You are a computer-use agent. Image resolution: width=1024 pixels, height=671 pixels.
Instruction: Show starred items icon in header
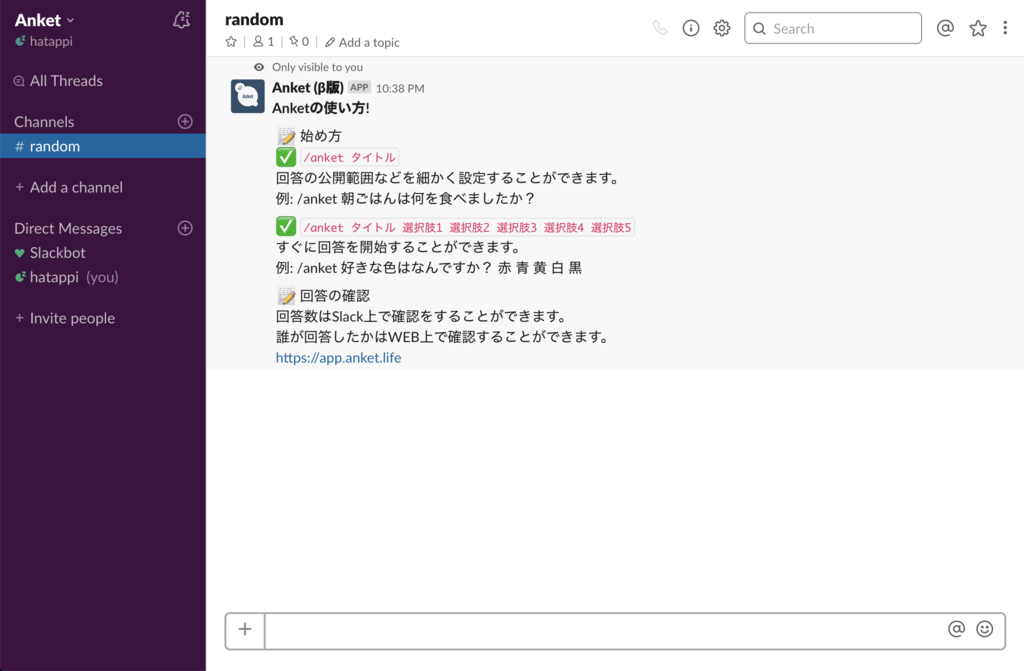coord(978,28)
